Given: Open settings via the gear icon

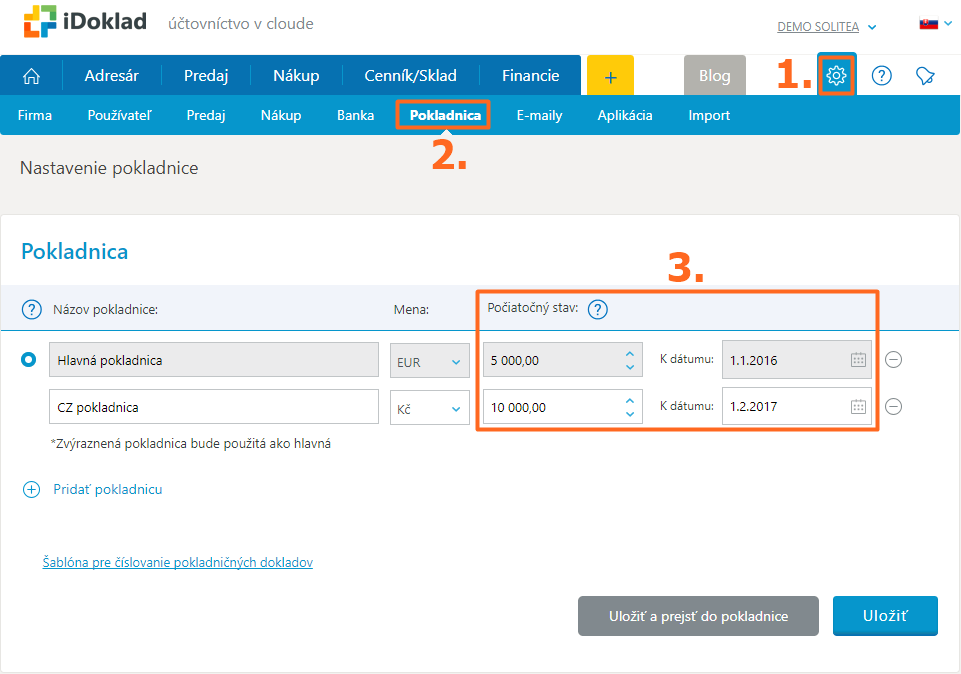Looking at the screenshot, I should [x=836, y=76].
